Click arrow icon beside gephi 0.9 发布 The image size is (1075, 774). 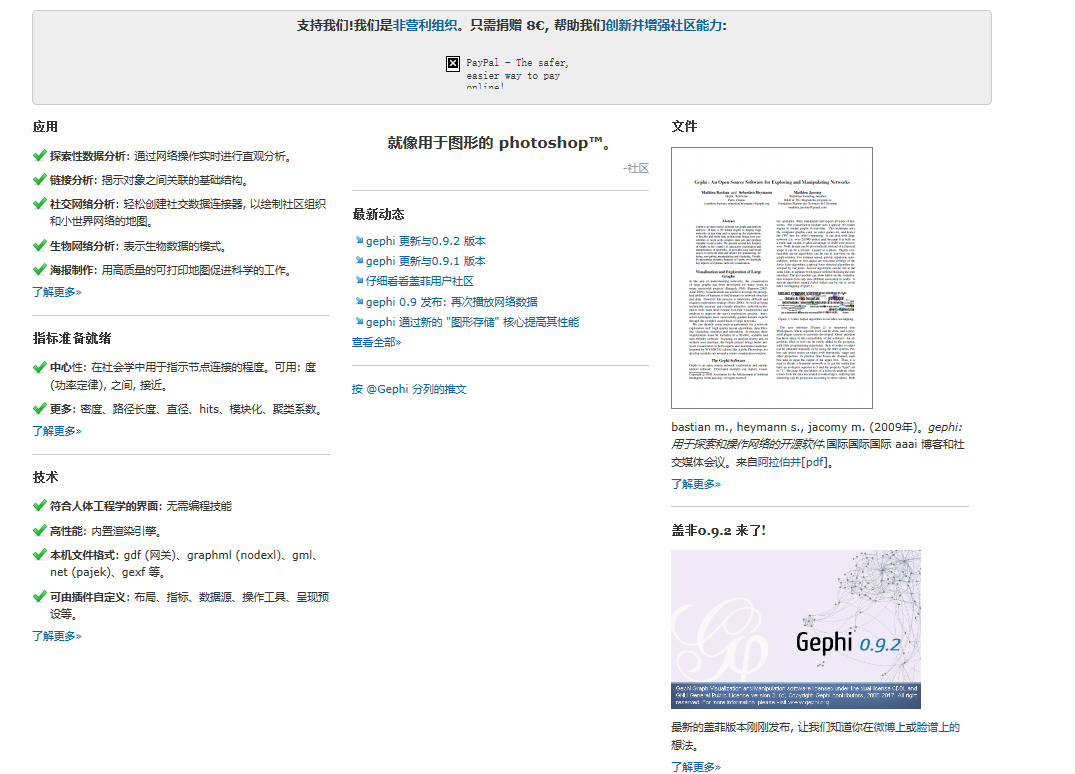(x=359, y=301)
